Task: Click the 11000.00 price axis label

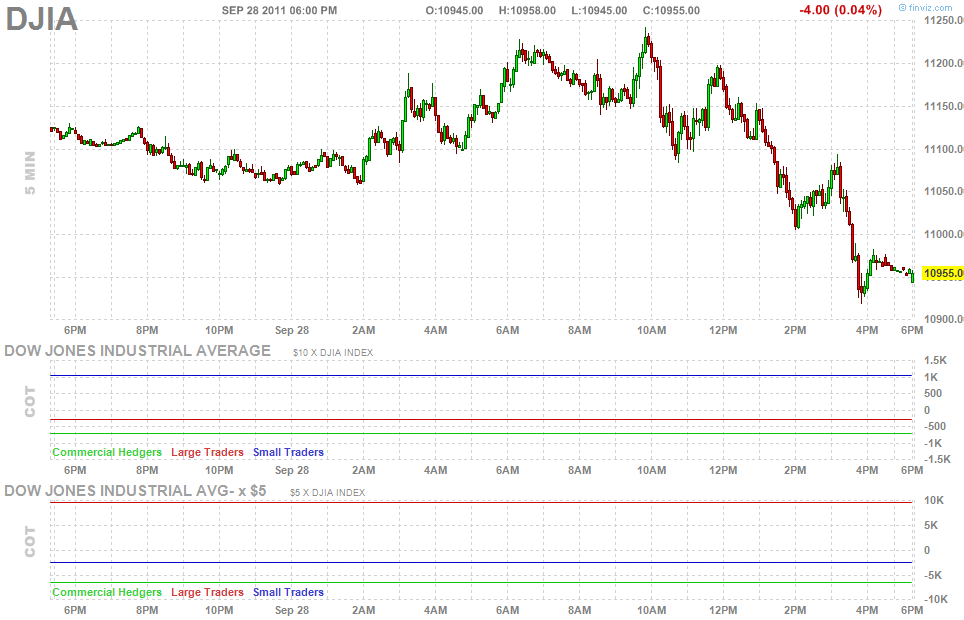Action: 944,234
